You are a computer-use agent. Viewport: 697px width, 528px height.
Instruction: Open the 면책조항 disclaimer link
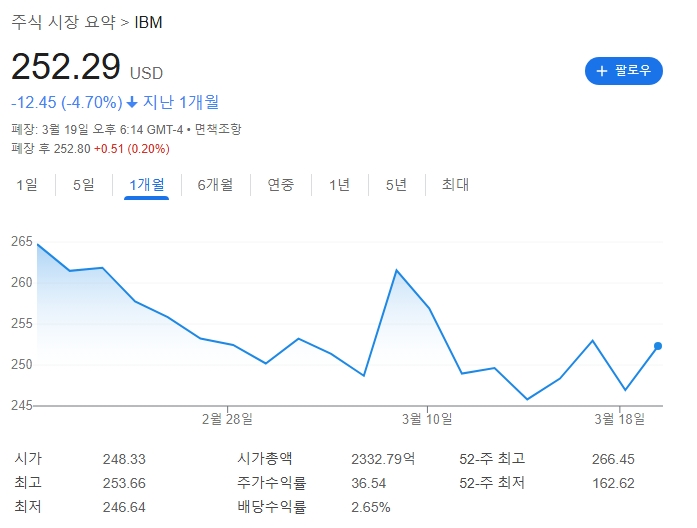coord(218,129)
